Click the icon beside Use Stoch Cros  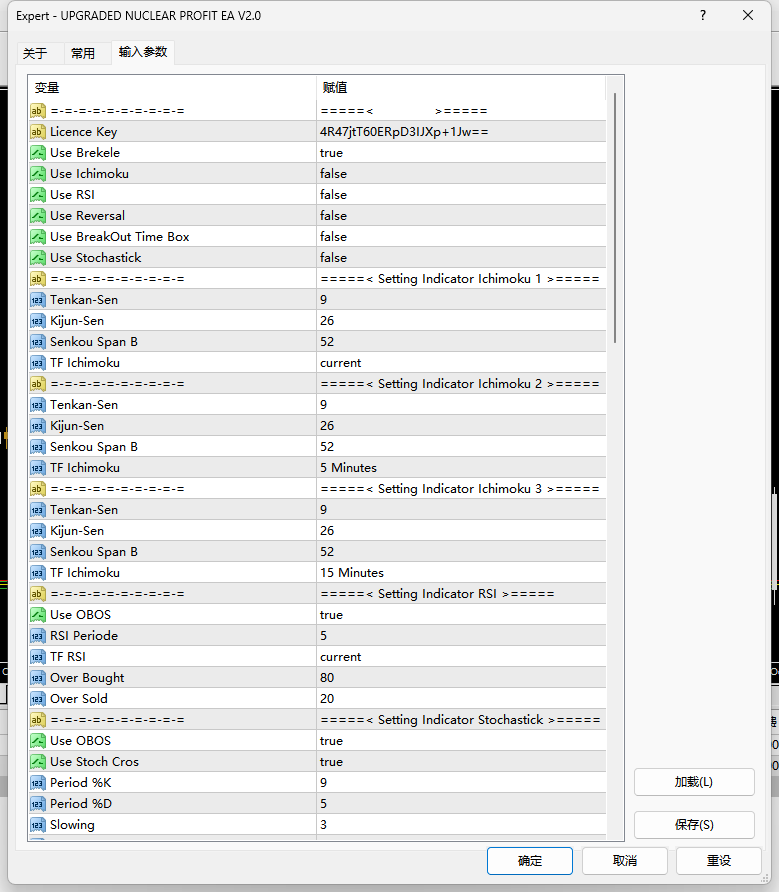coord(38,762)
